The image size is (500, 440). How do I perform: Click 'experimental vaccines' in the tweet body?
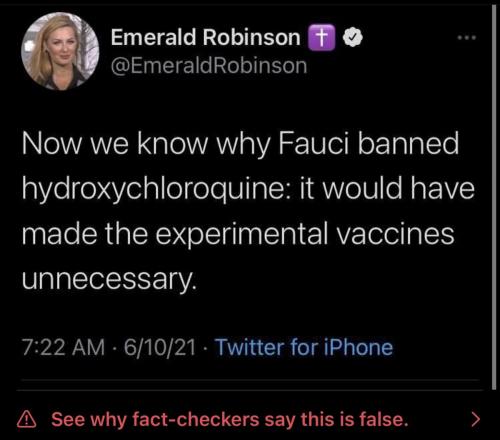click(x=305, y=234)
